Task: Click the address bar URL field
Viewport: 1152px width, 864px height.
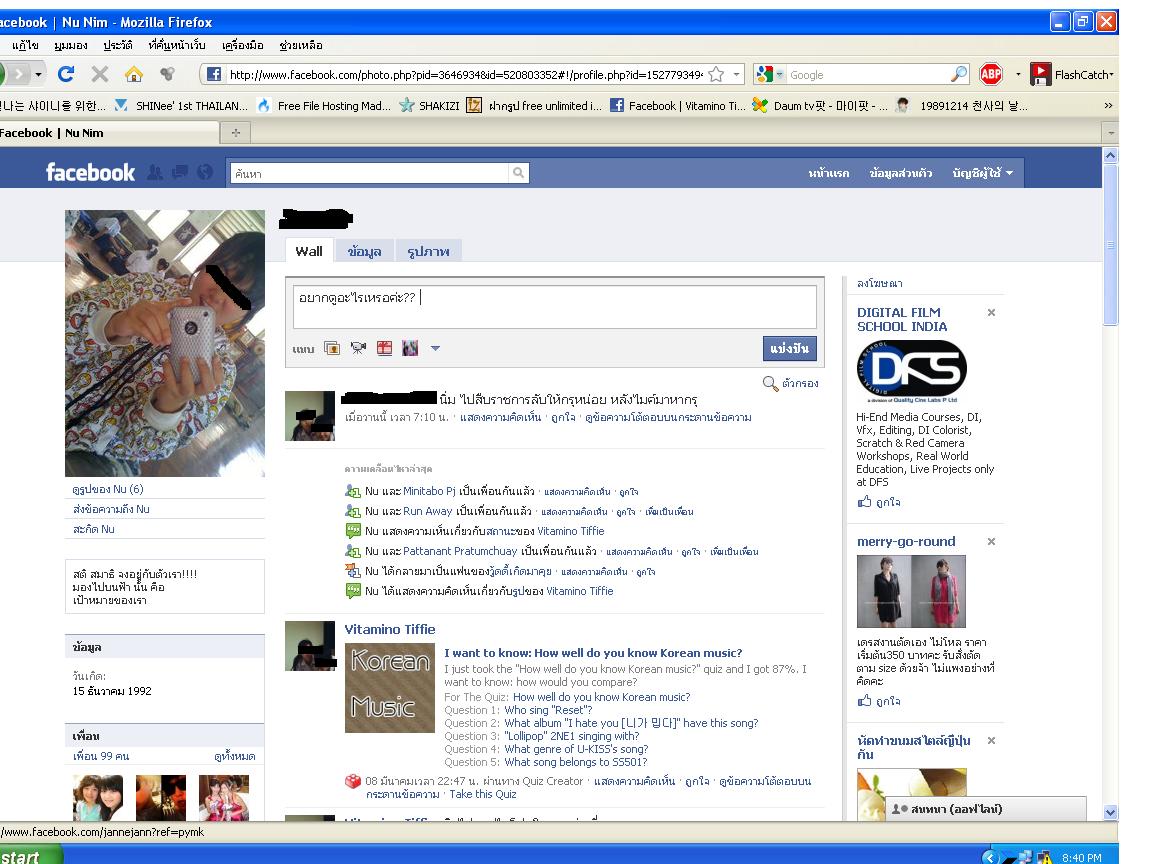Action: click(x=466, y=74)
